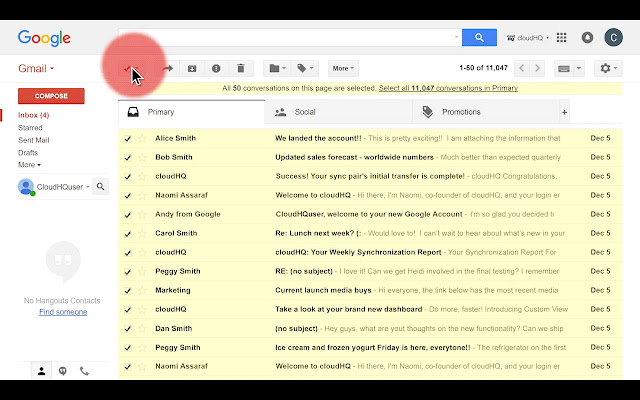Open the Drafts folder

click(28, 153)
